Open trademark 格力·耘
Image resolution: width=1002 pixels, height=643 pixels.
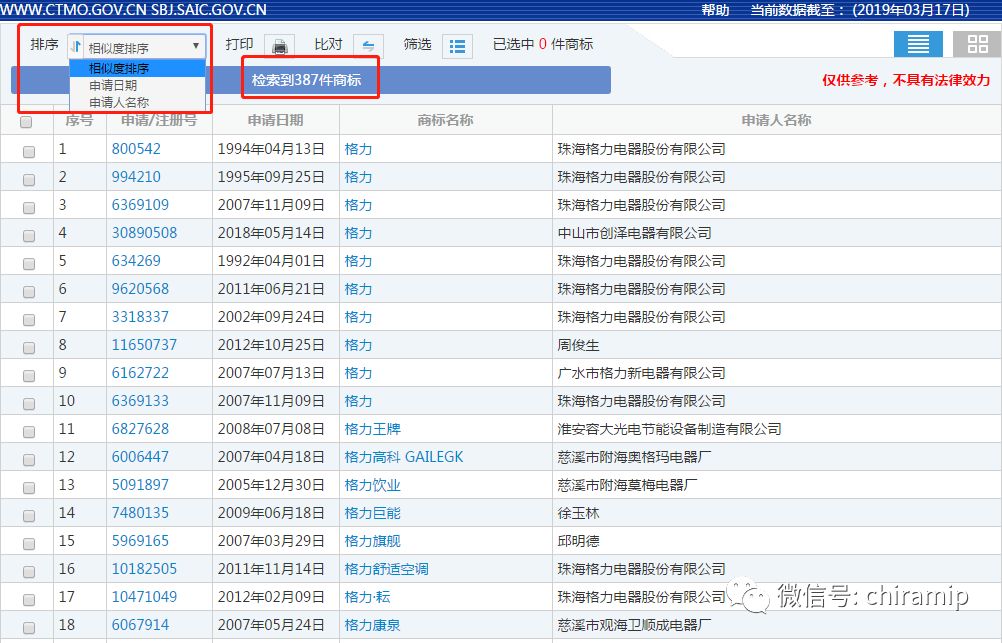click(x=367, y=597)
